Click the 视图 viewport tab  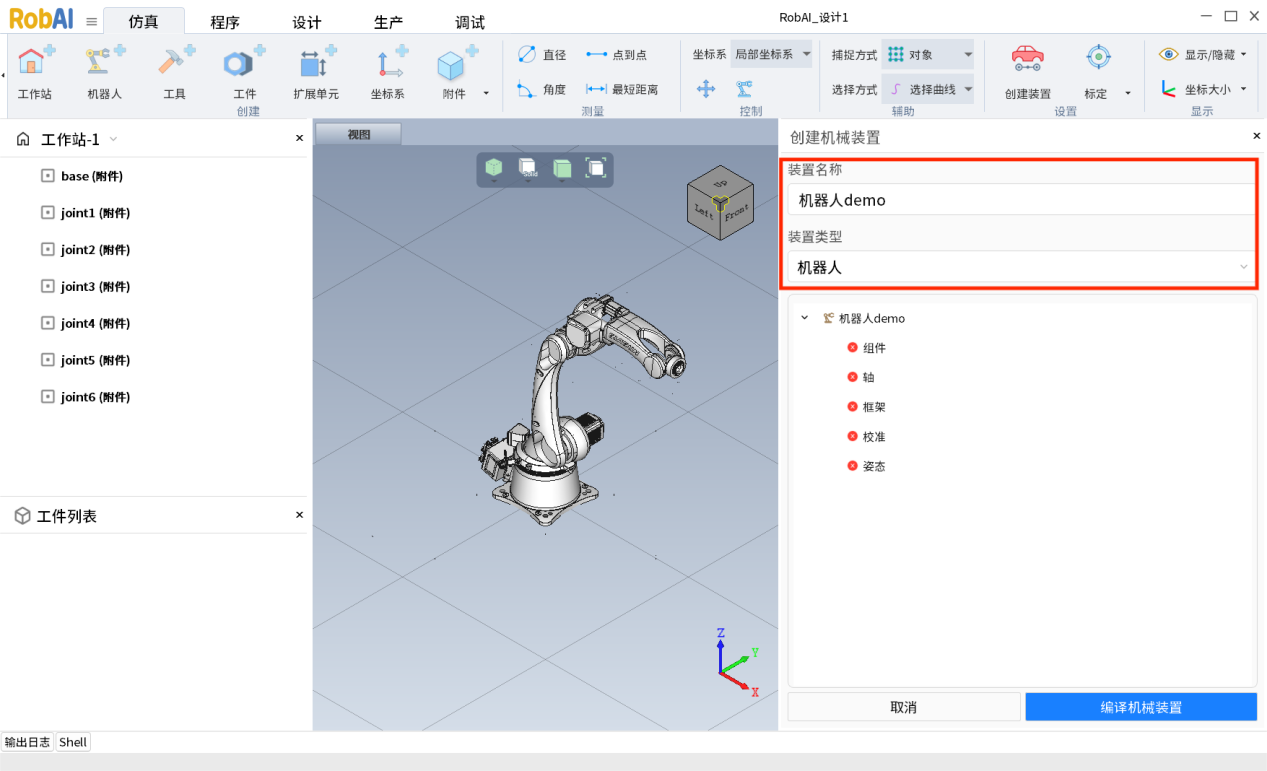click(x=358, y=134)
